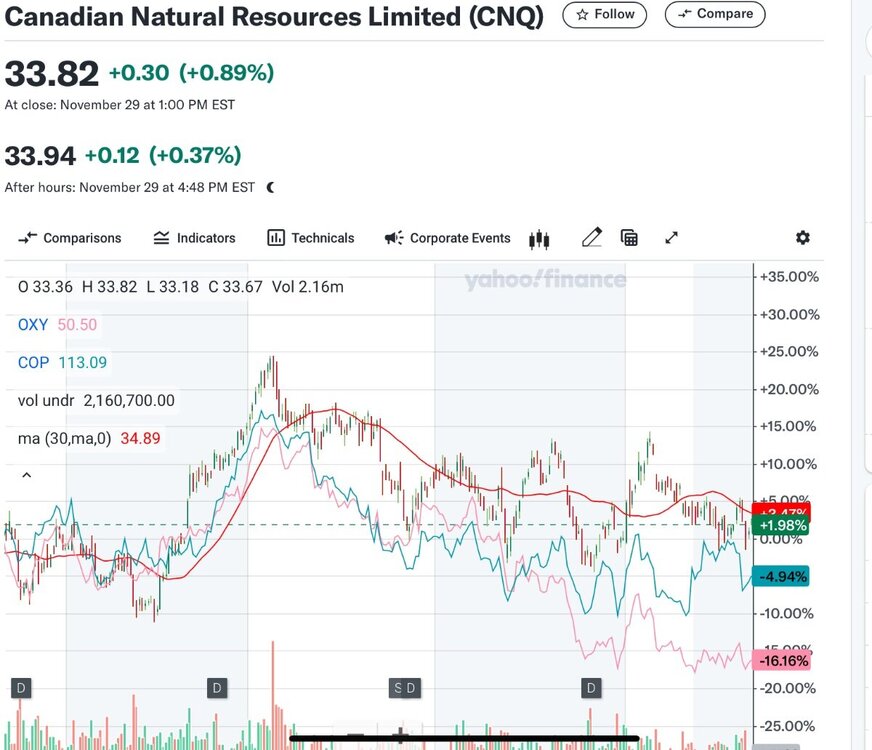Toggle the COP comparison legend entry
This screenshot has height=750, width=872.
tap(62, 362)
